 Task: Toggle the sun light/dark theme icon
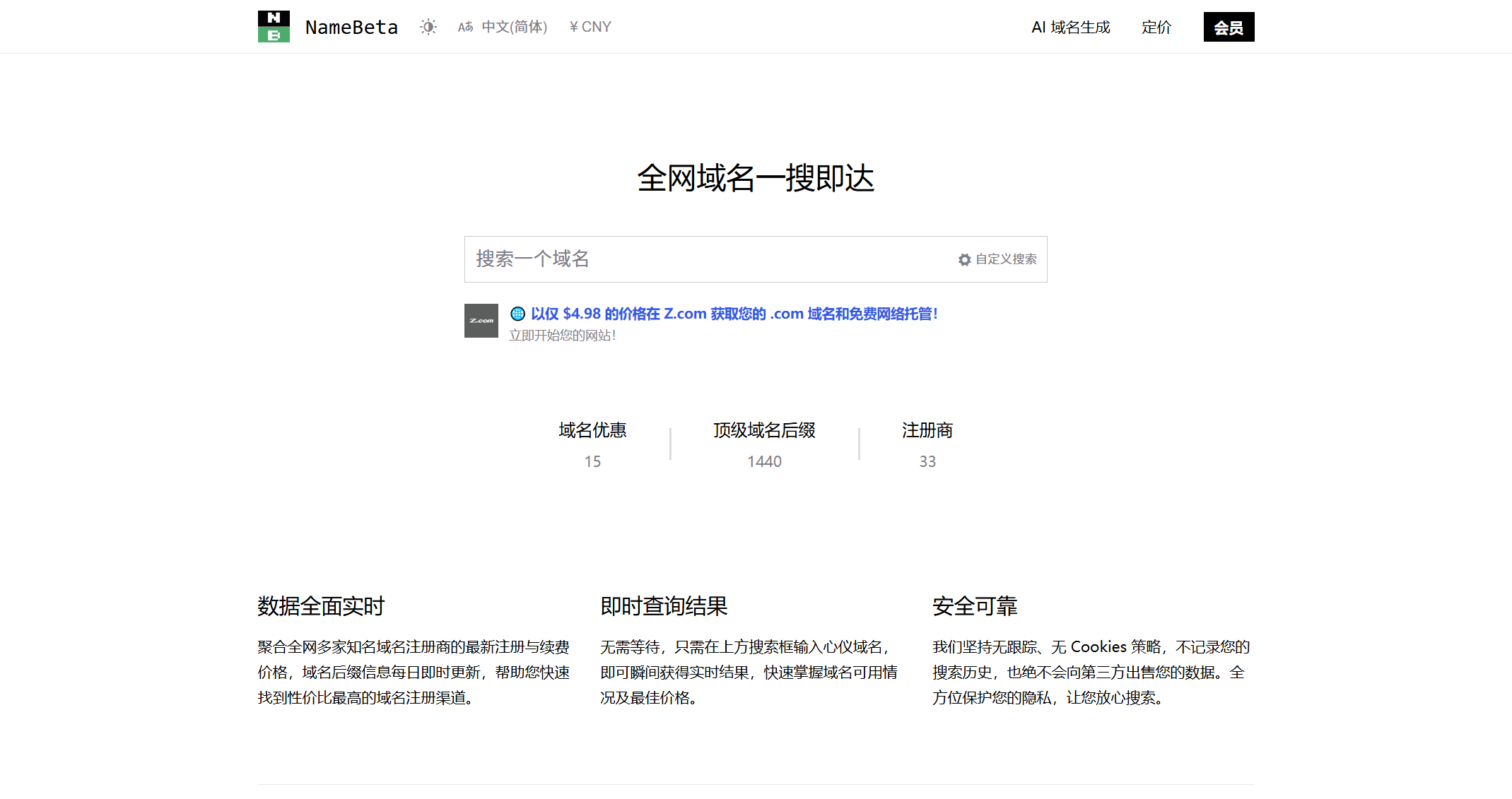click(428, 27)
